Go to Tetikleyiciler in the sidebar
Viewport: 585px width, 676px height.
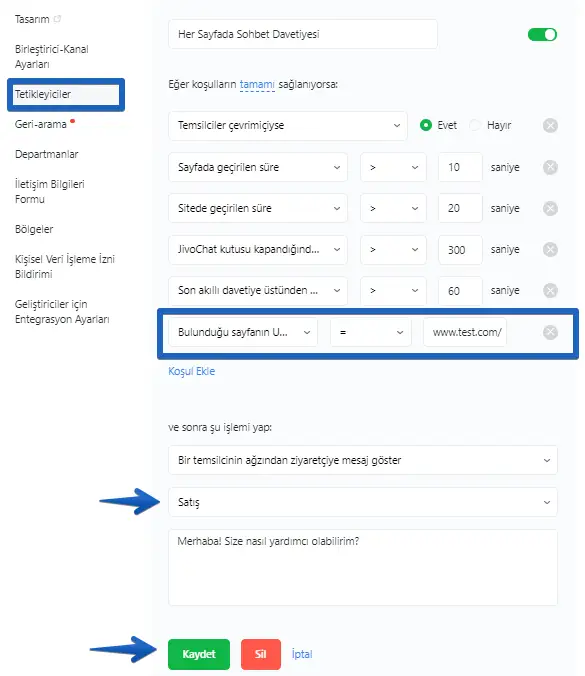pyautogui.click(x=66, y=94)
